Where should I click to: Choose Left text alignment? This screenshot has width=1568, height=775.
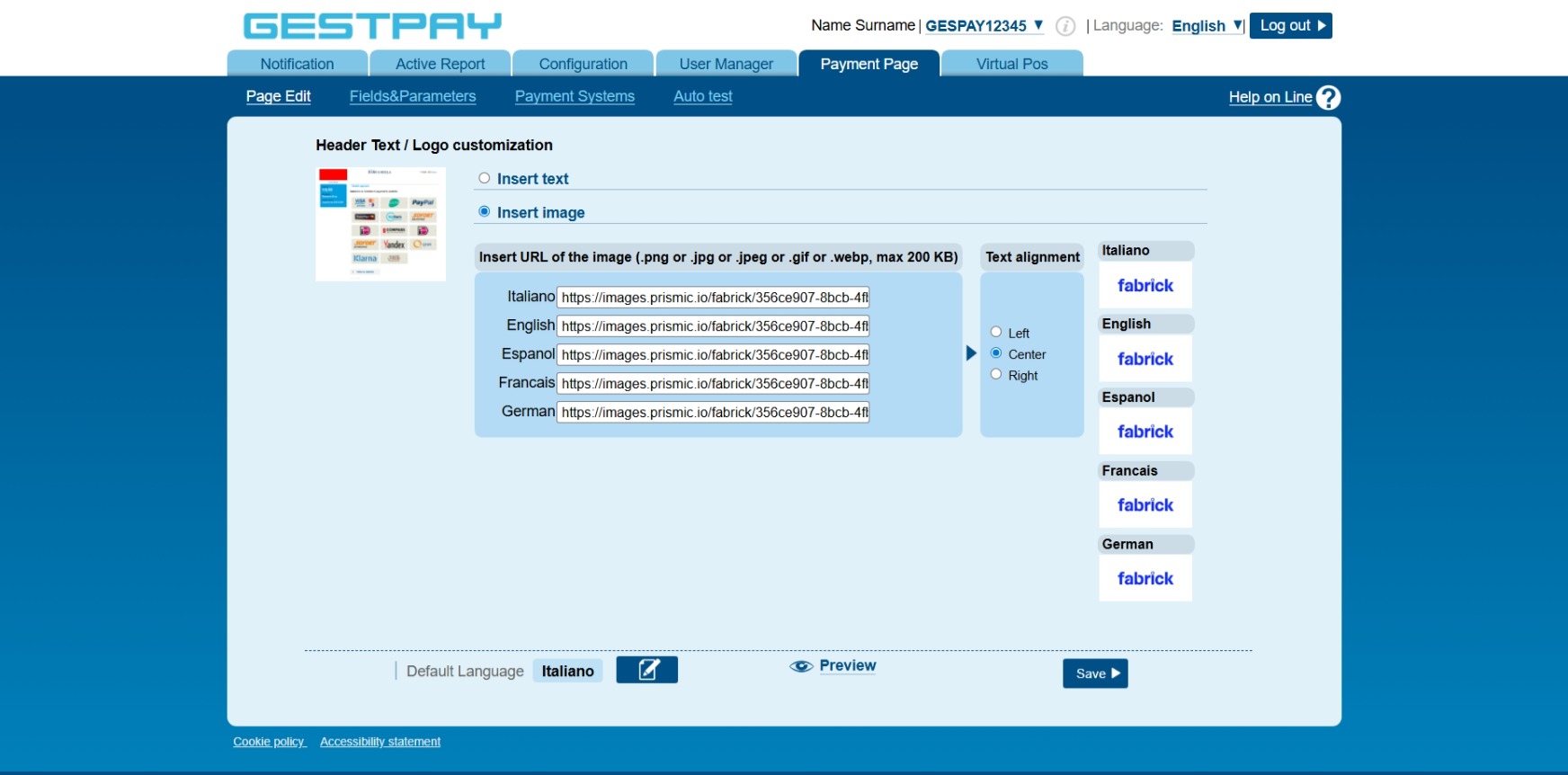click(x=996, y=332)
